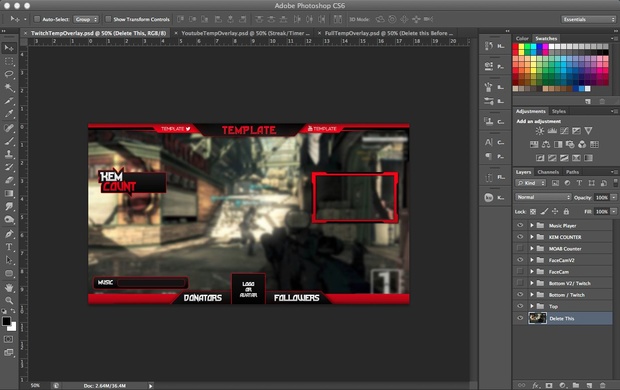Hide the KEM COUNTER group
Image resolution: width=620 pixels, height=390 pixels.
click(x=520, y=237)
